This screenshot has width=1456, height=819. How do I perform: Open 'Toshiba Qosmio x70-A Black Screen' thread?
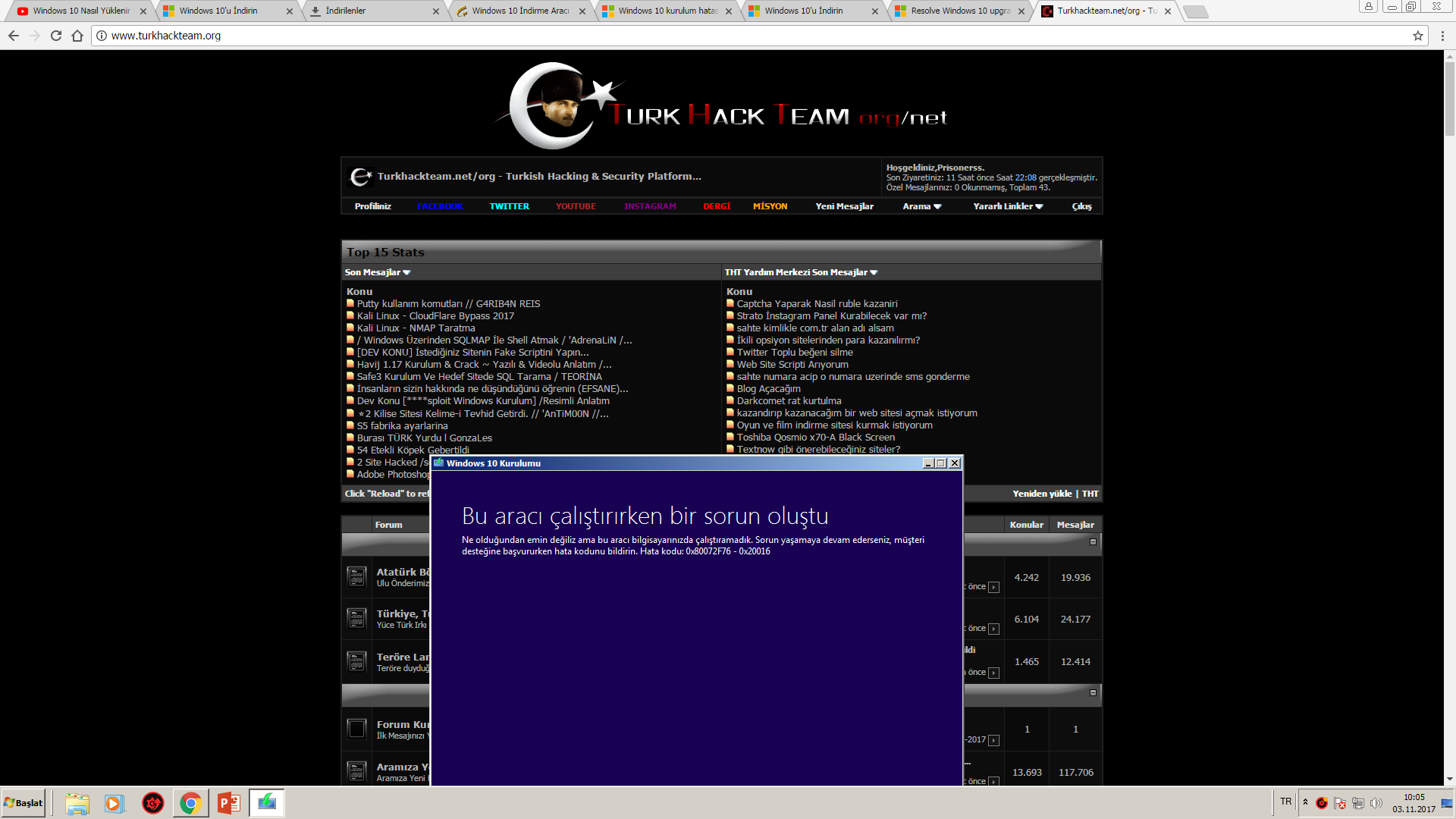pos(815,438)
